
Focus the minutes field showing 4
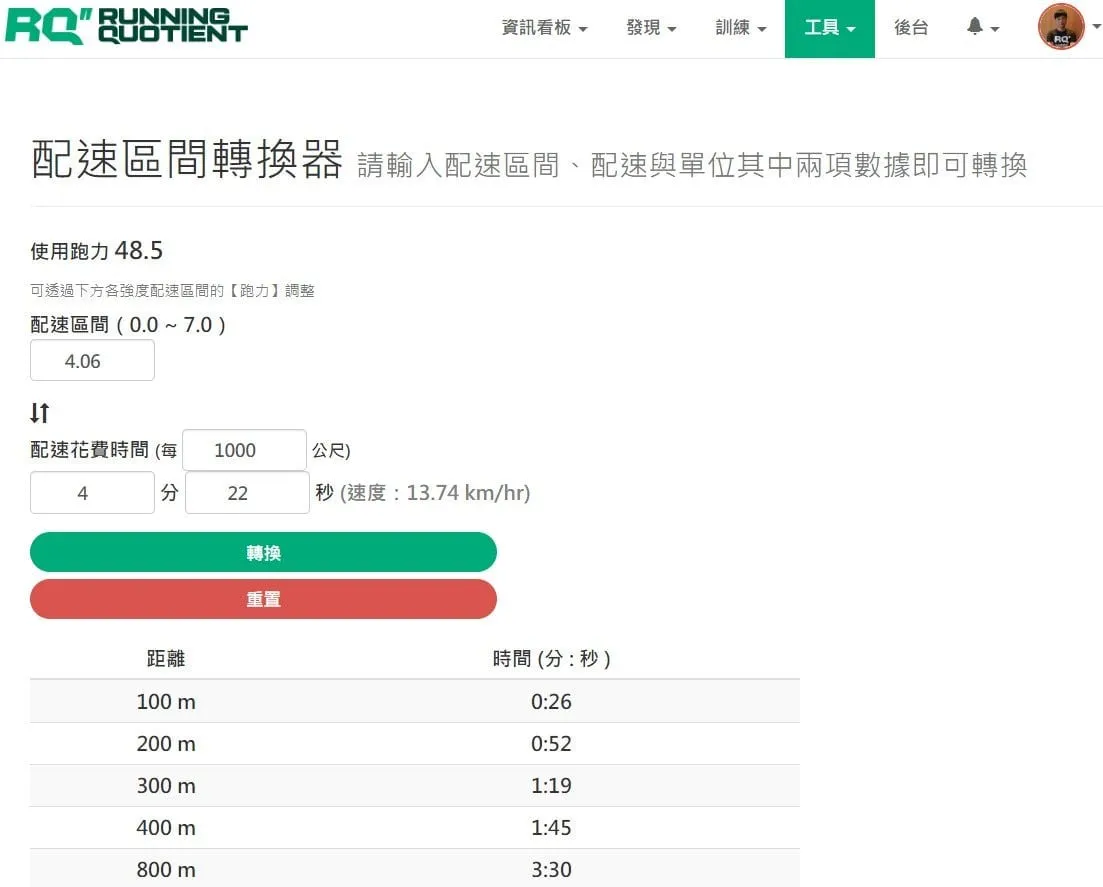coord(92,492)
